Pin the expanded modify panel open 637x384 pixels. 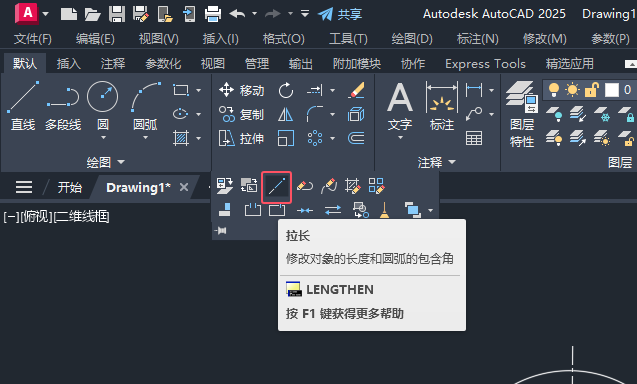(221, 231)
